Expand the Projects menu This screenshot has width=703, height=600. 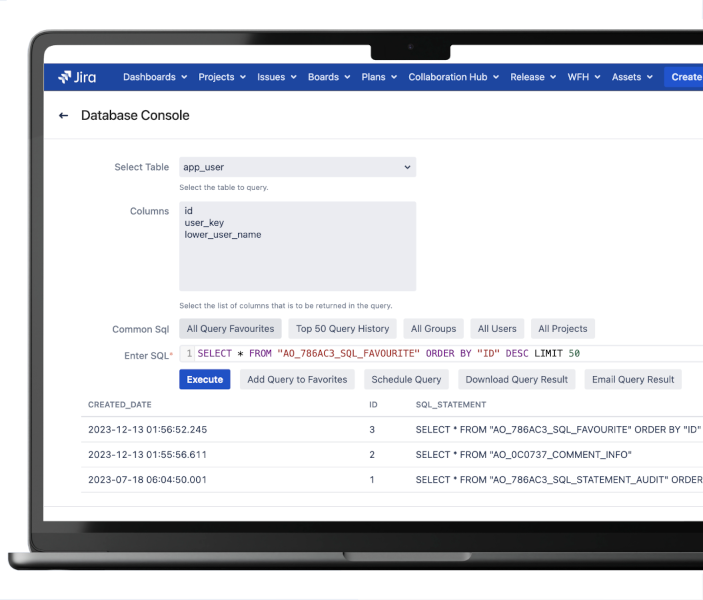(x=222, y=77)
